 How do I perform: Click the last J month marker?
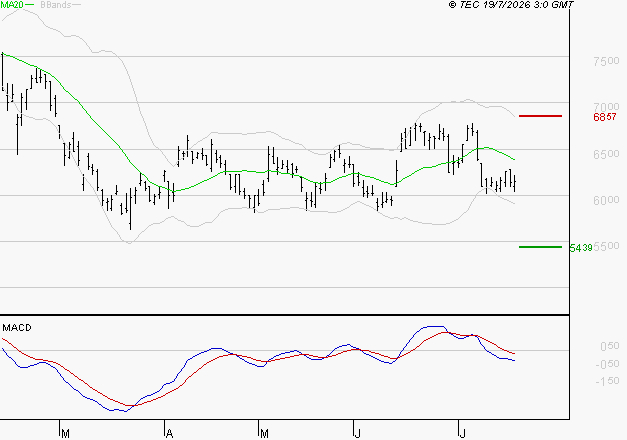click(463, 434)
